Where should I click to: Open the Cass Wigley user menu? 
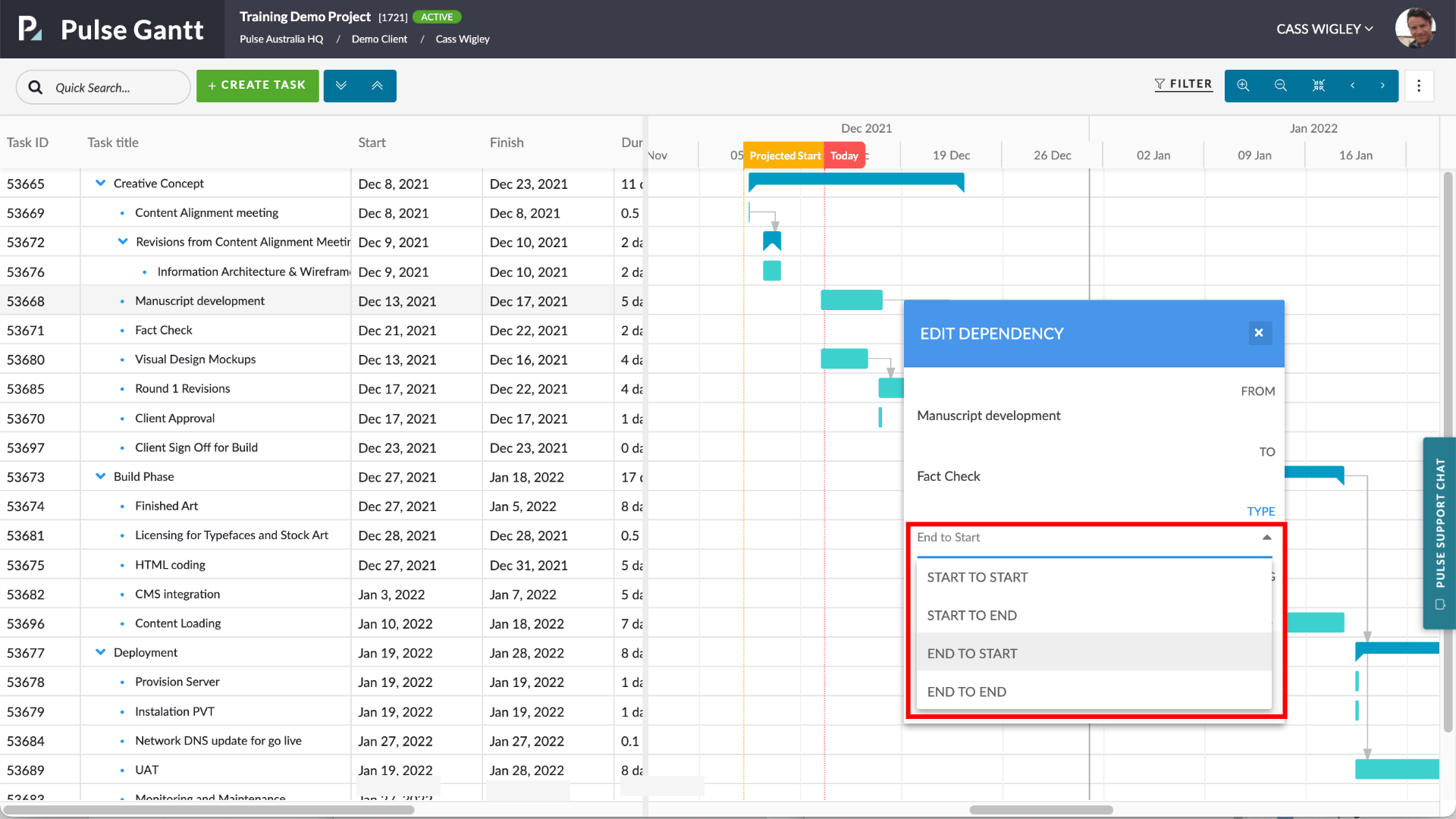(x=1324, y=29)
